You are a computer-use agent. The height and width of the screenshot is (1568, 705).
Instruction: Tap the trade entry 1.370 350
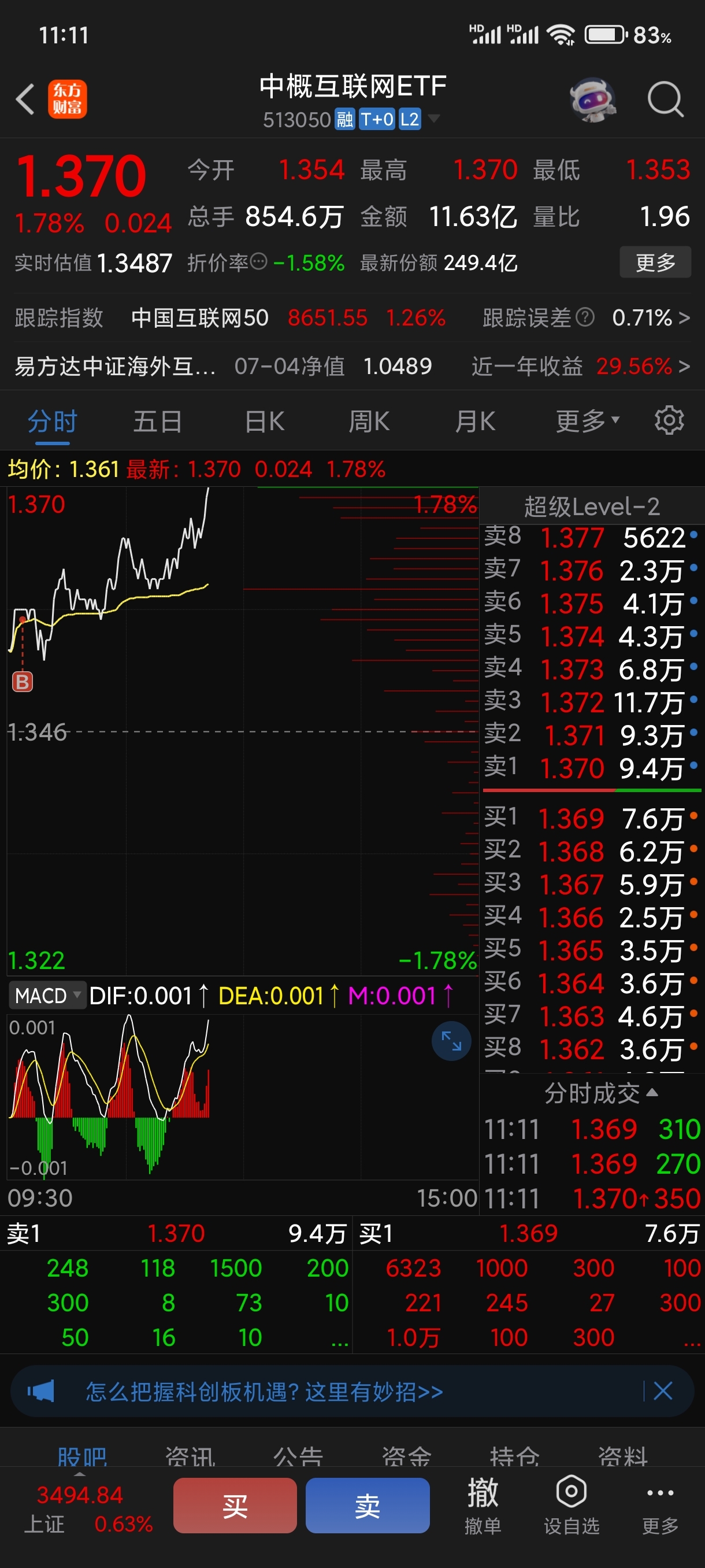(592, 1199)
